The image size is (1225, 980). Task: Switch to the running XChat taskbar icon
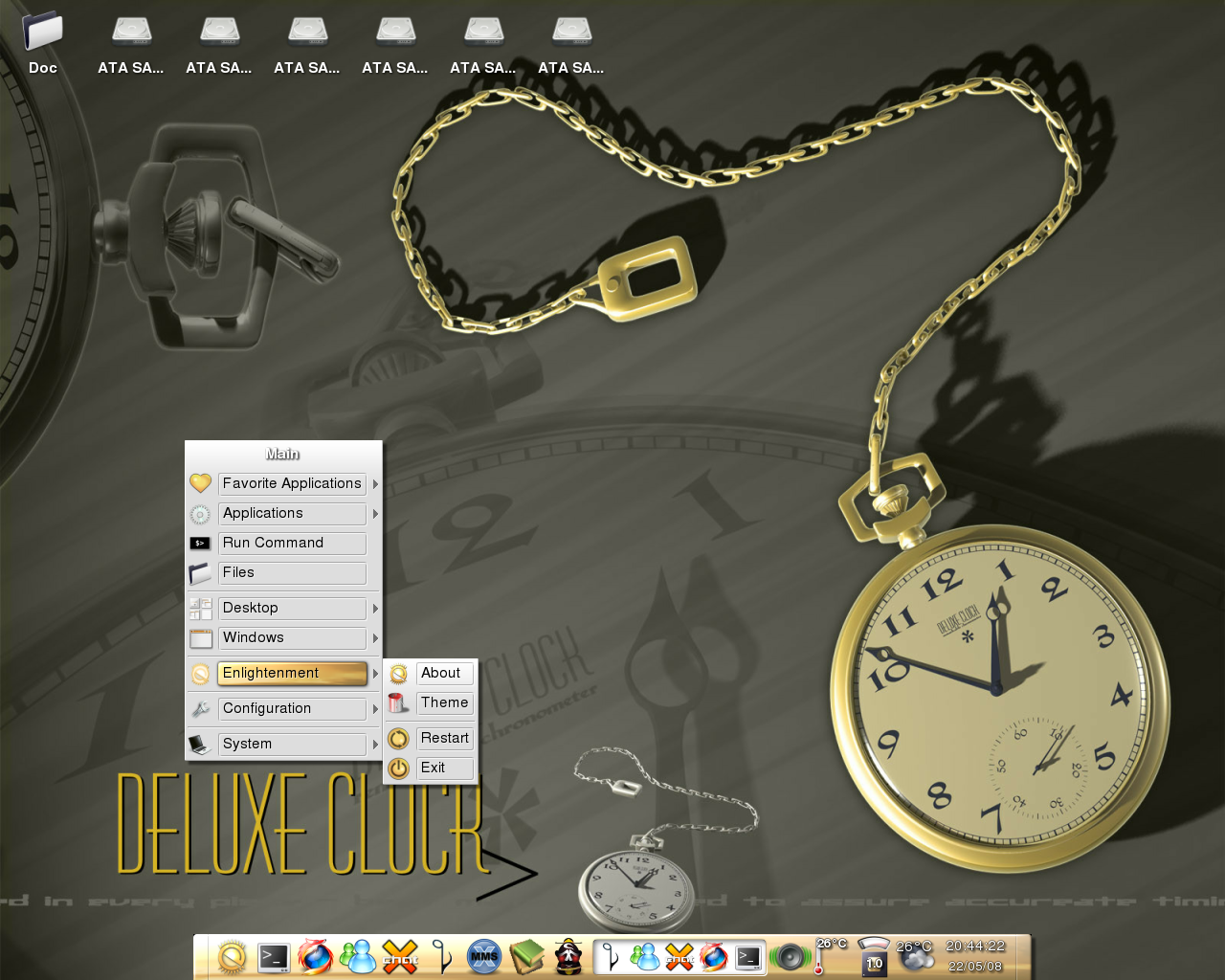679,956
